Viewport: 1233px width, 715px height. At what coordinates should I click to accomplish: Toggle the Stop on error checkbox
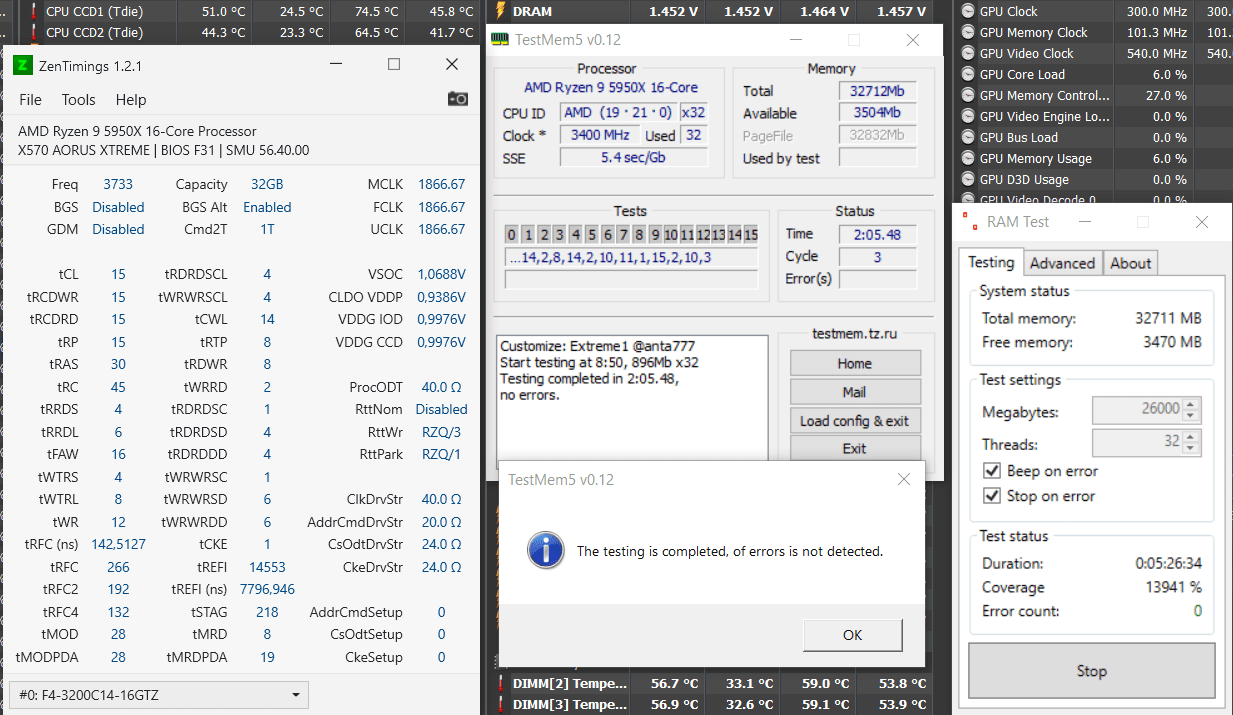point(992,496)
